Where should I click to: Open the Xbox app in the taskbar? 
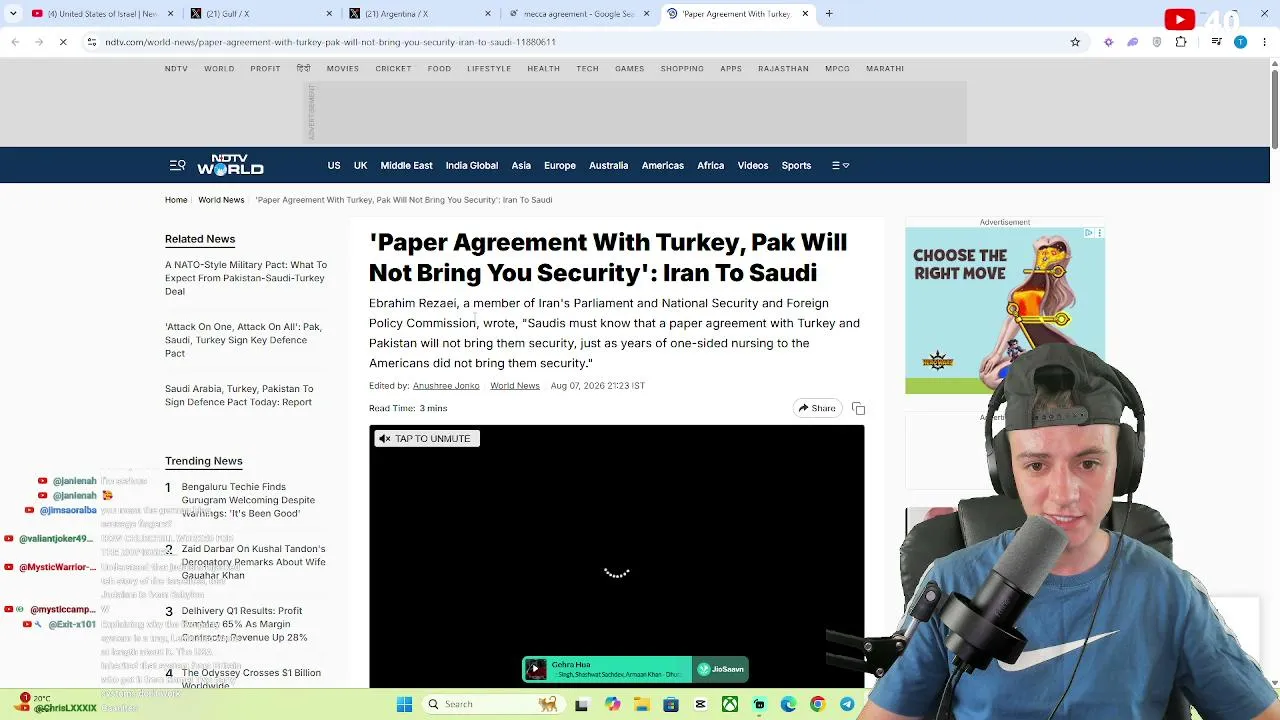click(730, 704)
